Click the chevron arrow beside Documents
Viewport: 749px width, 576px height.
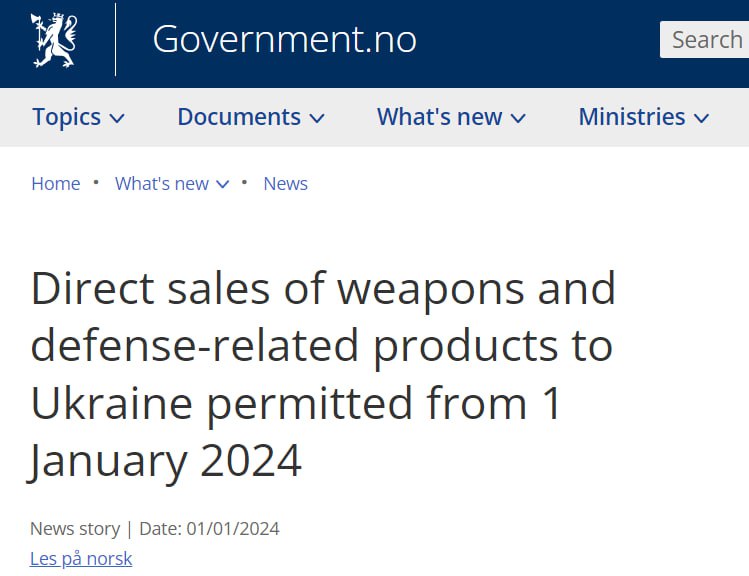317,119
